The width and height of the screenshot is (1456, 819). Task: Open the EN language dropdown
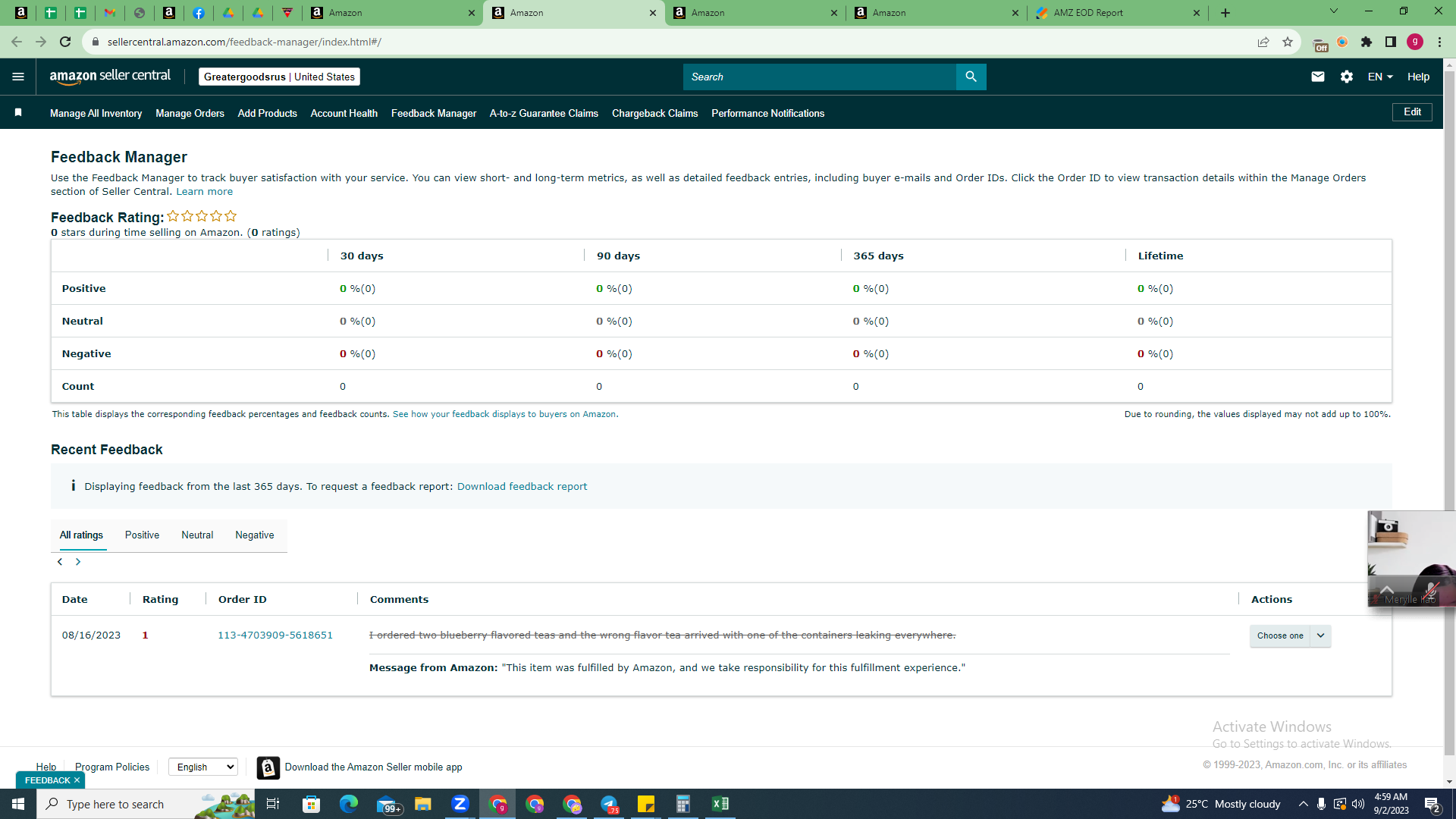click(1380, 77)
